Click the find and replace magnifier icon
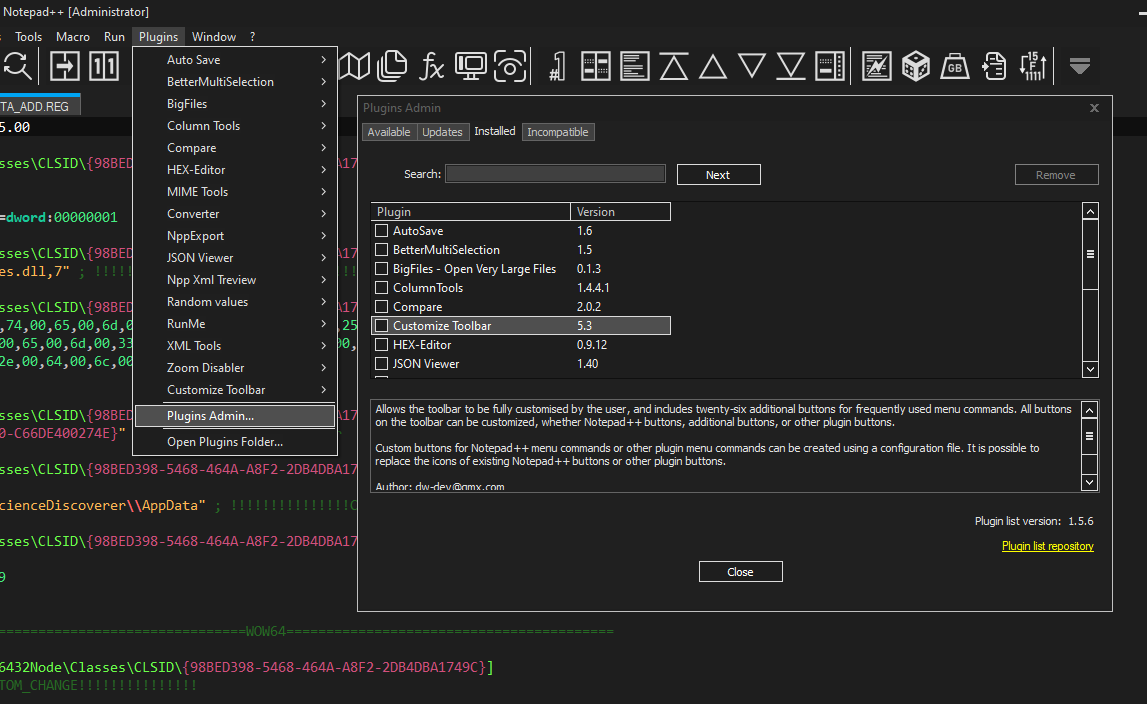 click(17, 66)
